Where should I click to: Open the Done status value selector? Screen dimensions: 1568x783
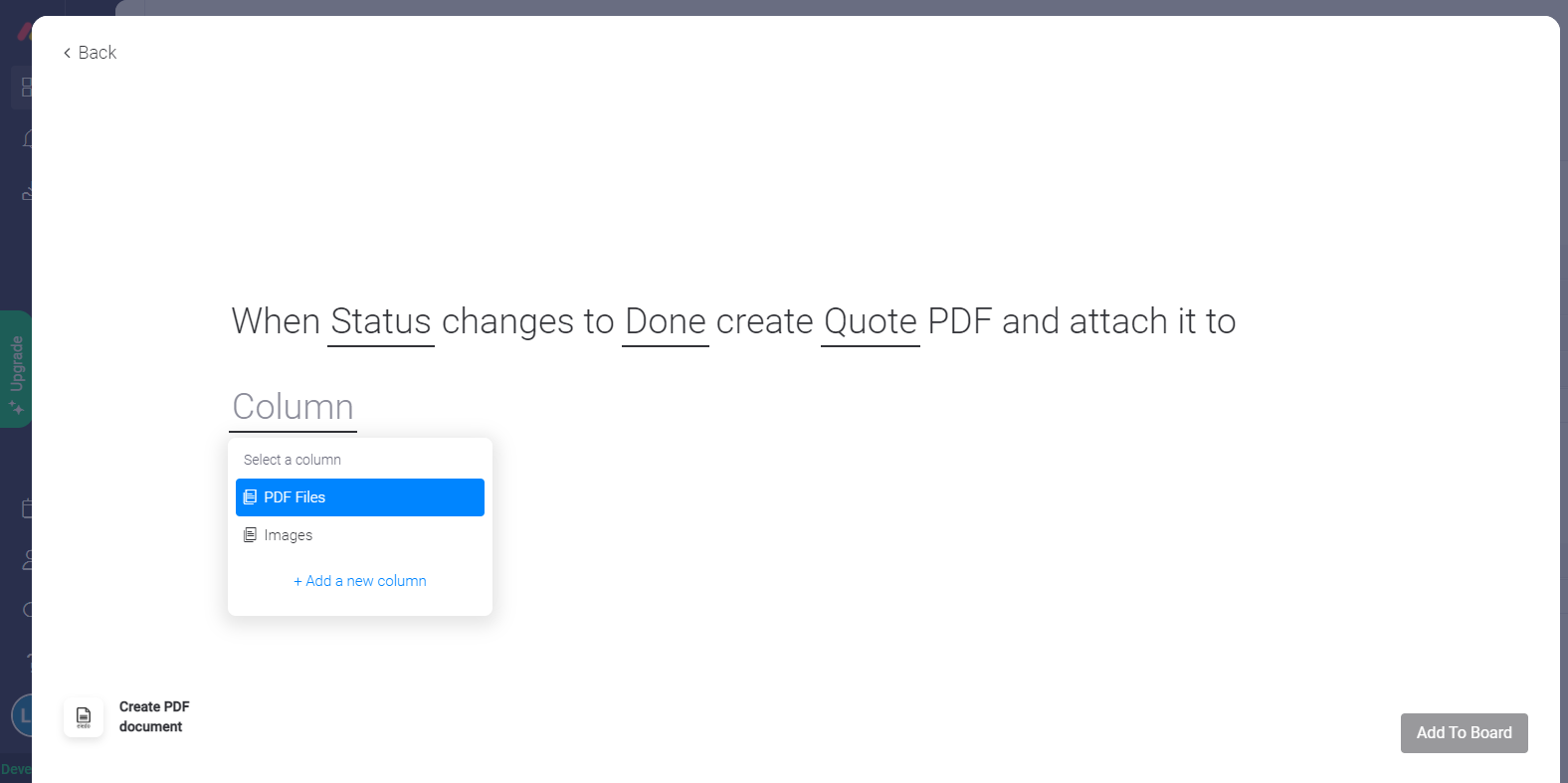point(666,322)
